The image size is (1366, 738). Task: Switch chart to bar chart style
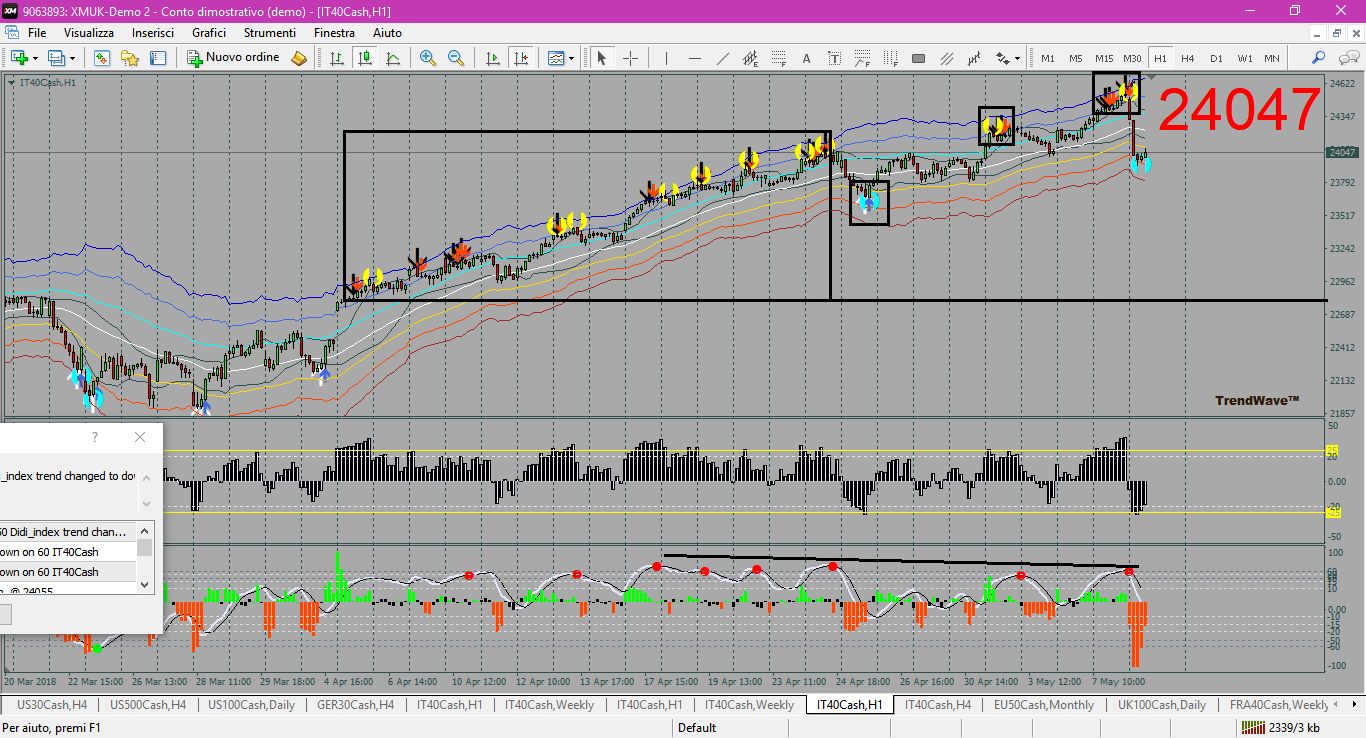337,58
